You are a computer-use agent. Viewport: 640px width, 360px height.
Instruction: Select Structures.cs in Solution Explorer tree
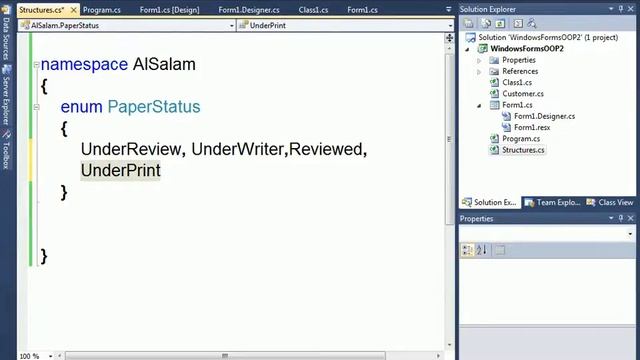(x=523, y=150)
